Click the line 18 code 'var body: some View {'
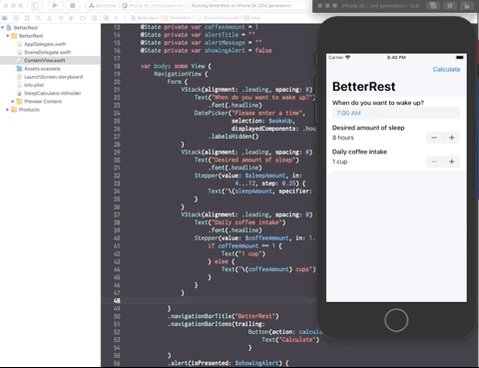 pos(176,66)
